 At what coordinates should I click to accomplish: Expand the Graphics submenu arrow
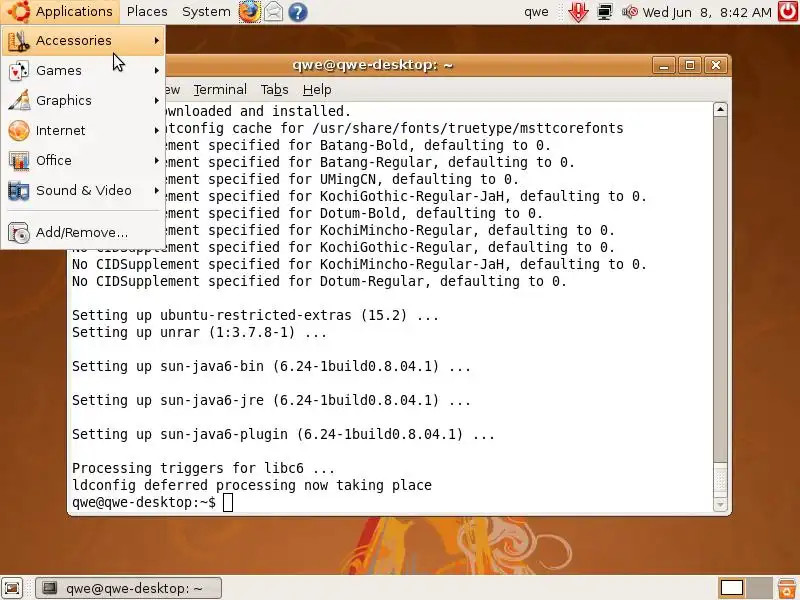point(157,101)
